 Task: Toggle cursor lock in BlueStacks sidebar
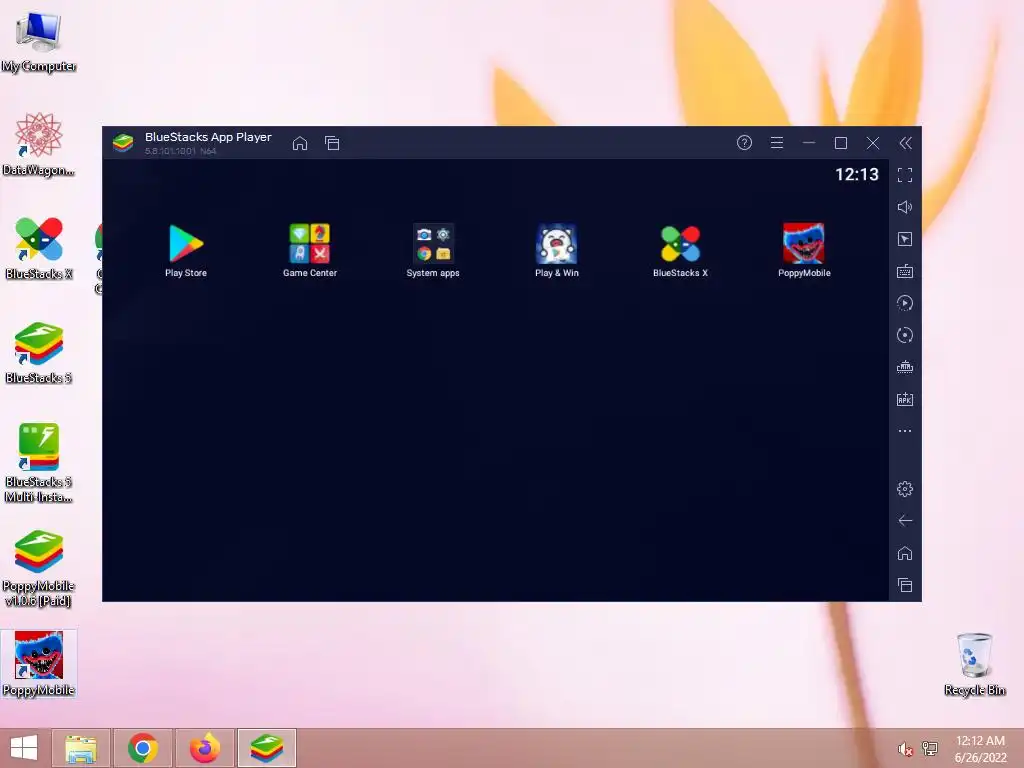[x=904, y=239]
